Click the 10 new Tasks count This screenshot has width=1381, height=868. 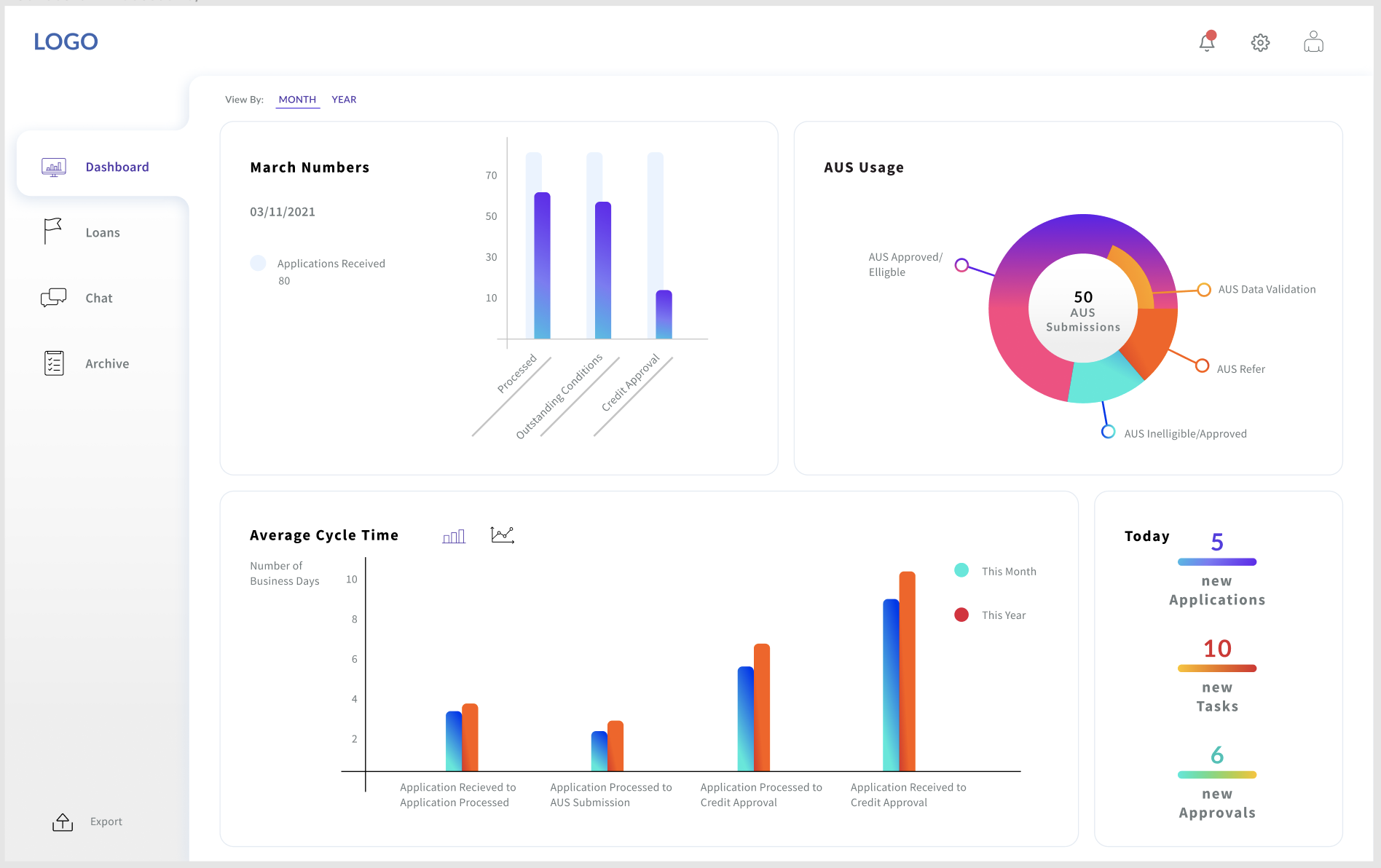point(1217,648)
